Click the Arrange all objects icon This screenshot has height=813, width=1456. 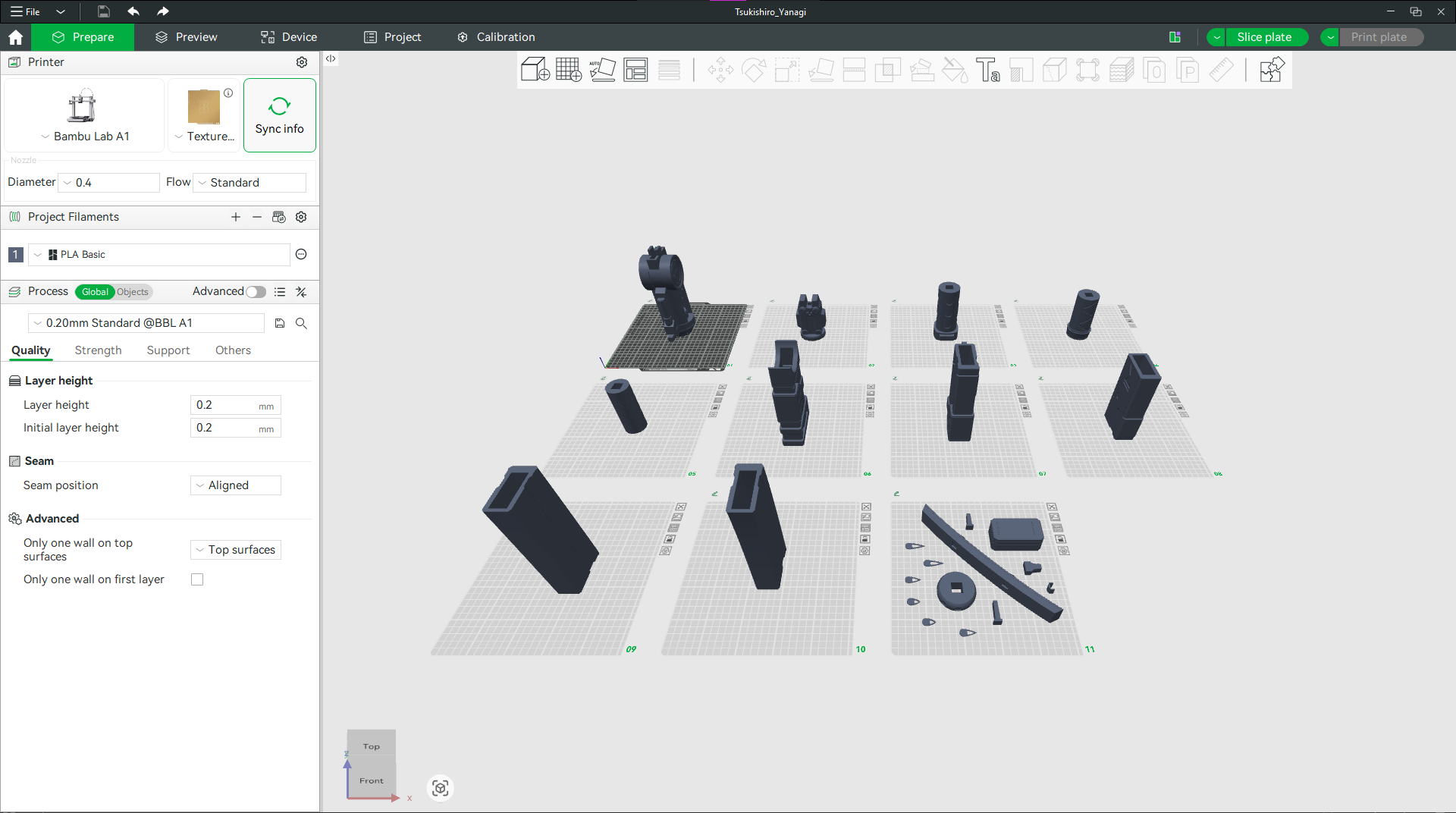(x=635, y=70)
